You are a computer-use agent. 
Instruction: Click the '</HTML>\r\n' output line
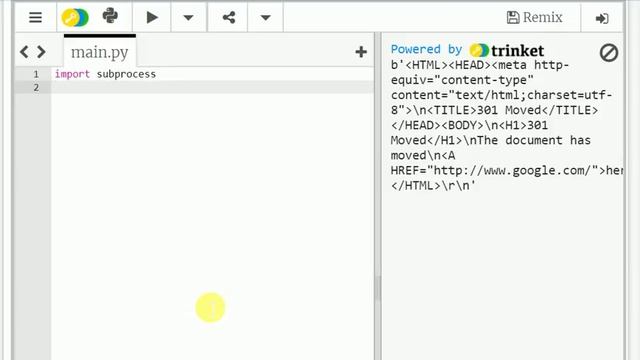[433, 186]
